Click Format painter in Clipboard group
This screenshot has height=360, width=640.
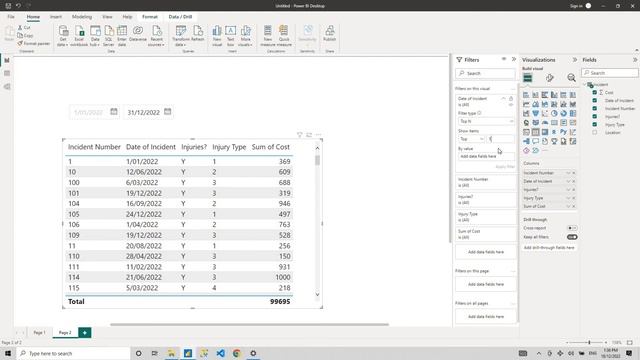[33, 44]
